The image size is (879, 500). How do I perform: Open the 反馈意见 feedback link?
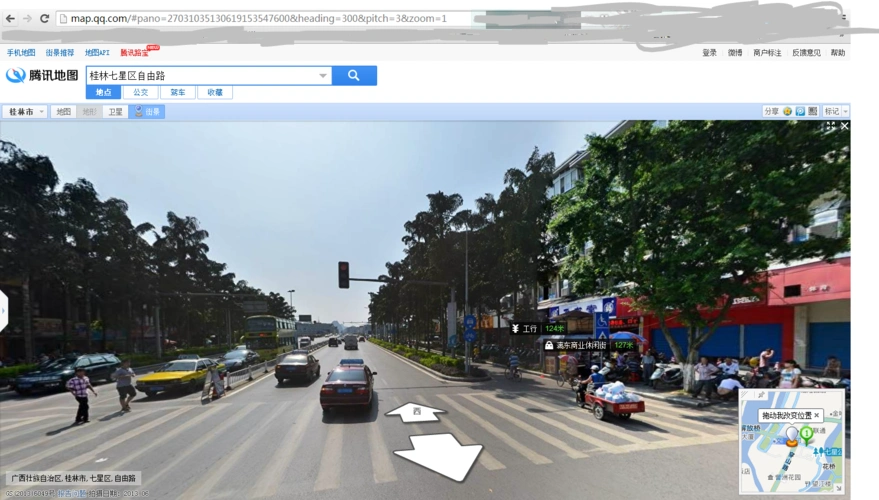pyautogui.click(x=806, y=53)
